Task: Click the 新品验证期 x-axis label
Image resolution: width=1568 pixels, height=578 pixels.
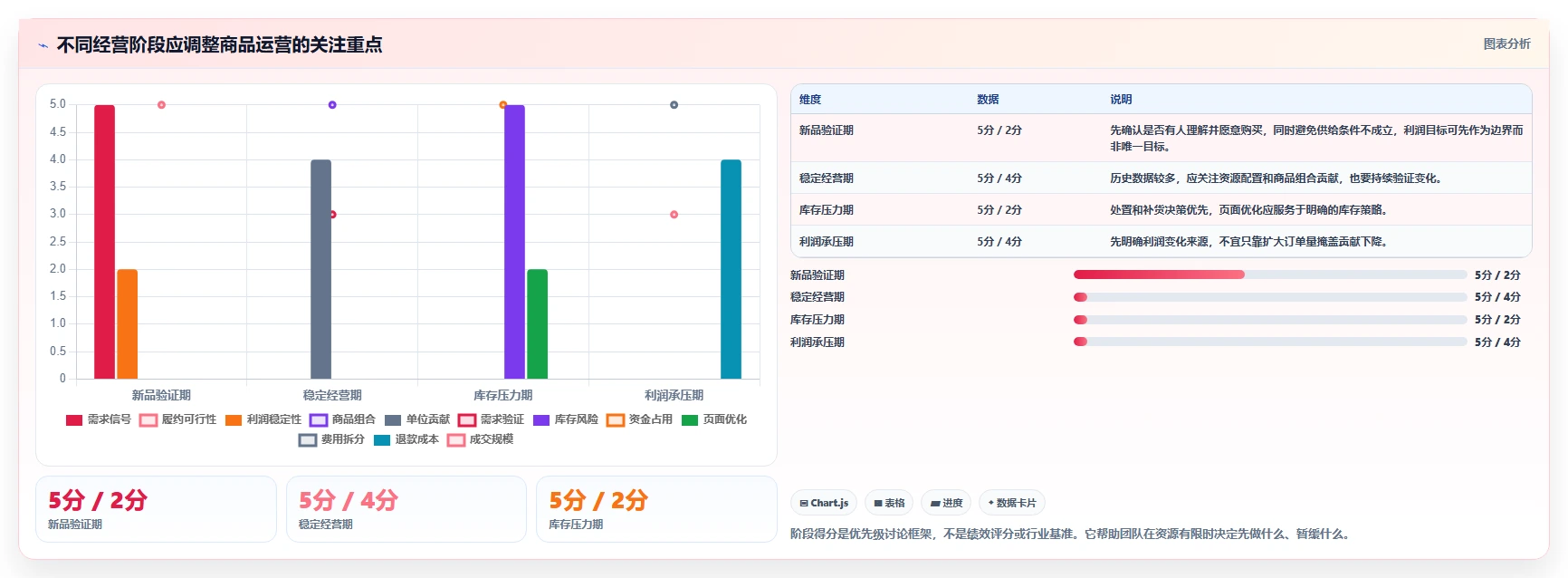Action: pos(161,395)
